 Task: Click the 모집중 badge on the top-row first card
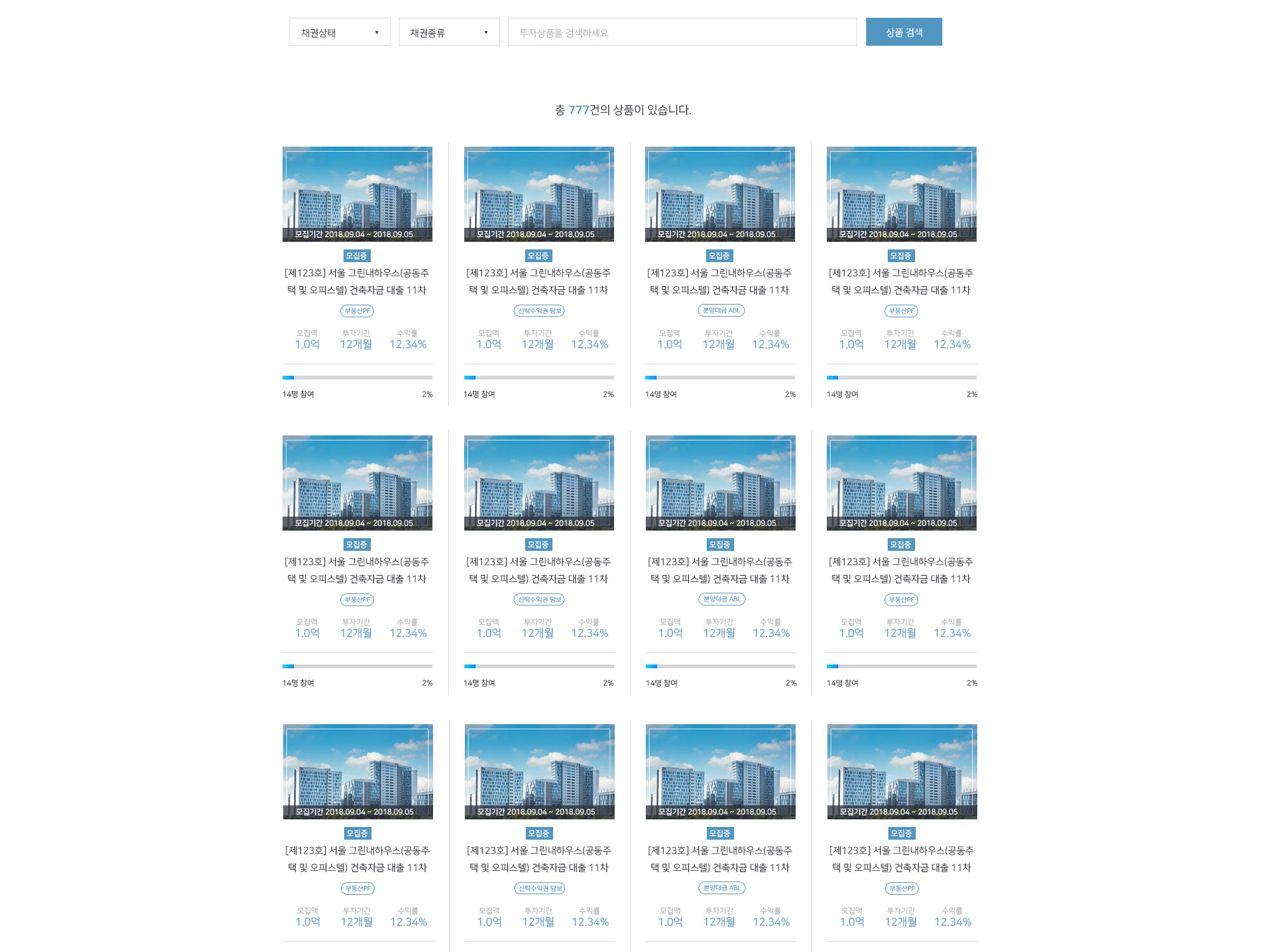(357, 256)
